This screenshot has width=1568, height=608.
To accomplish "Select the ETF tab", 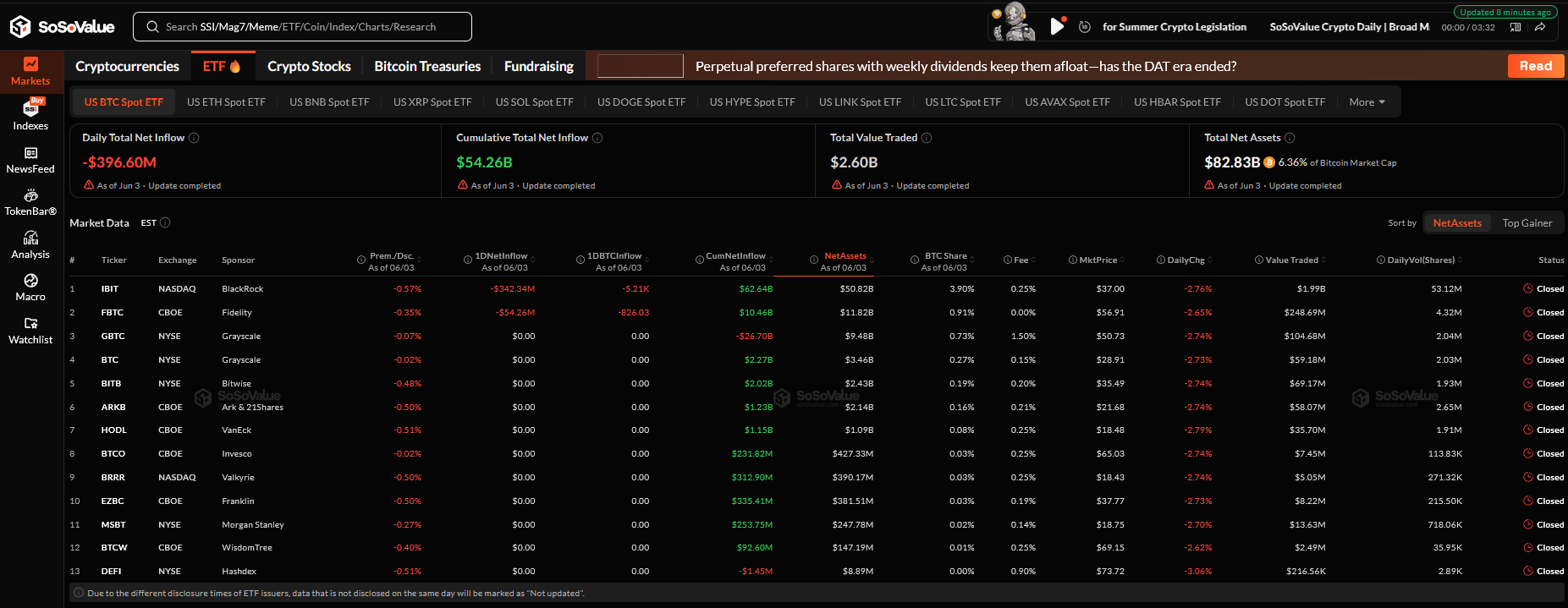I will 222,66.
